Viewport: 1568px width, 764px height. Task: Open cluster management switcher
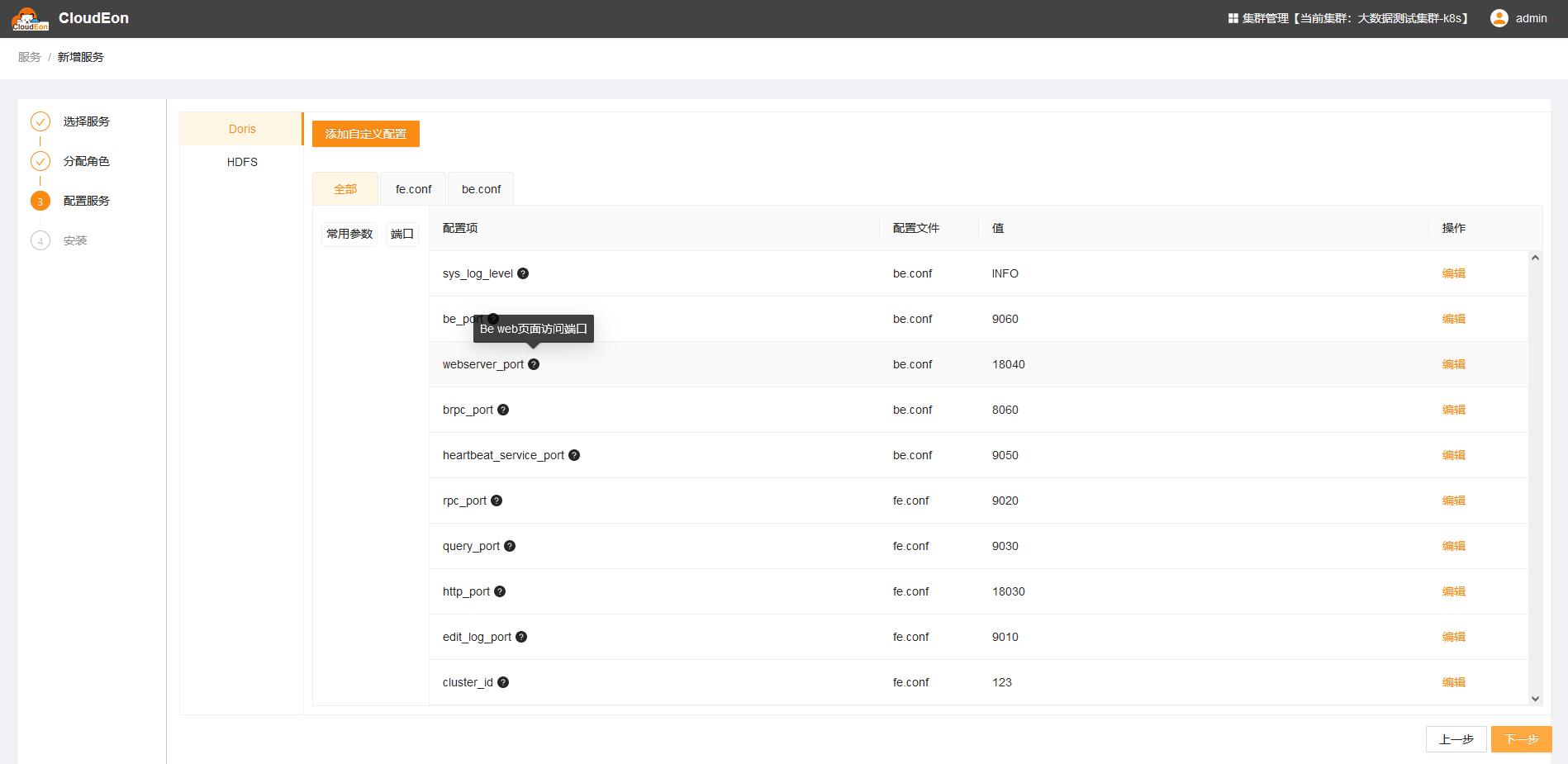(1347, 18)
